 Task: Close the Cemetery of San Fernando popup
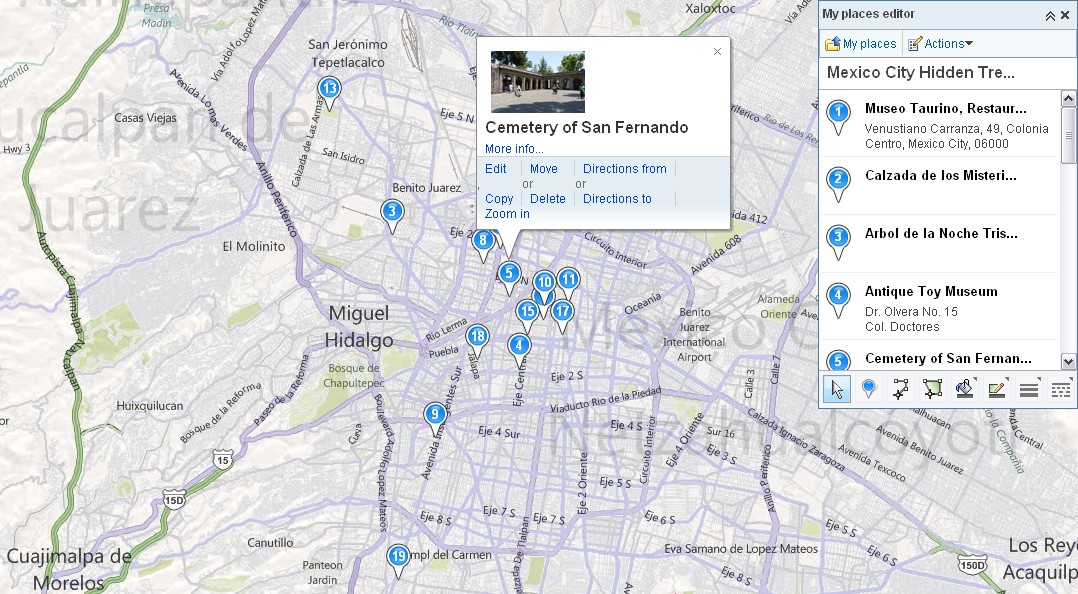tap(717, 52)
